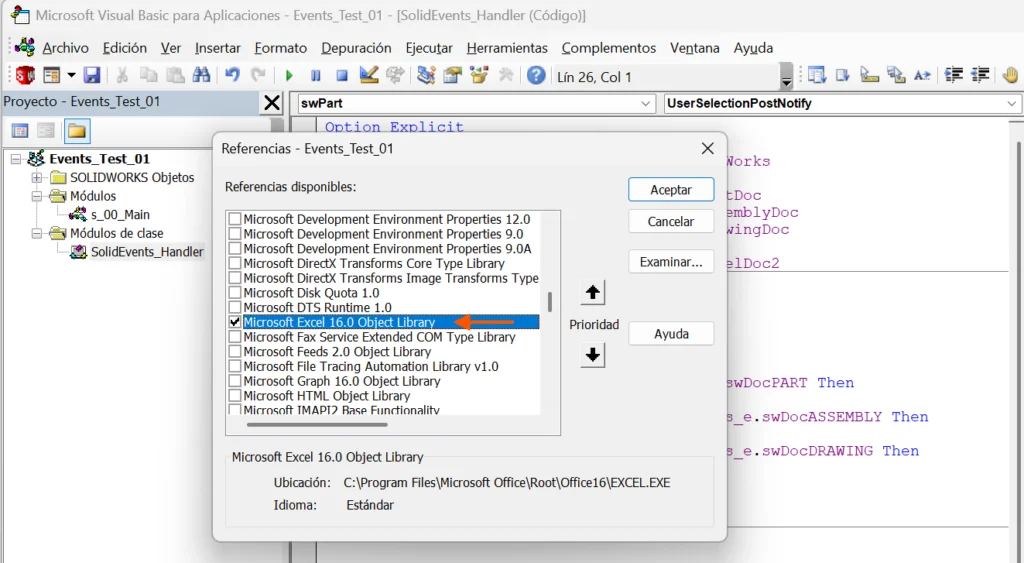Click the Toolbox wrench-hammer icon
The width and height of the screenshot is (1024, 563).
pyautogui.click(x=505, y=76)
